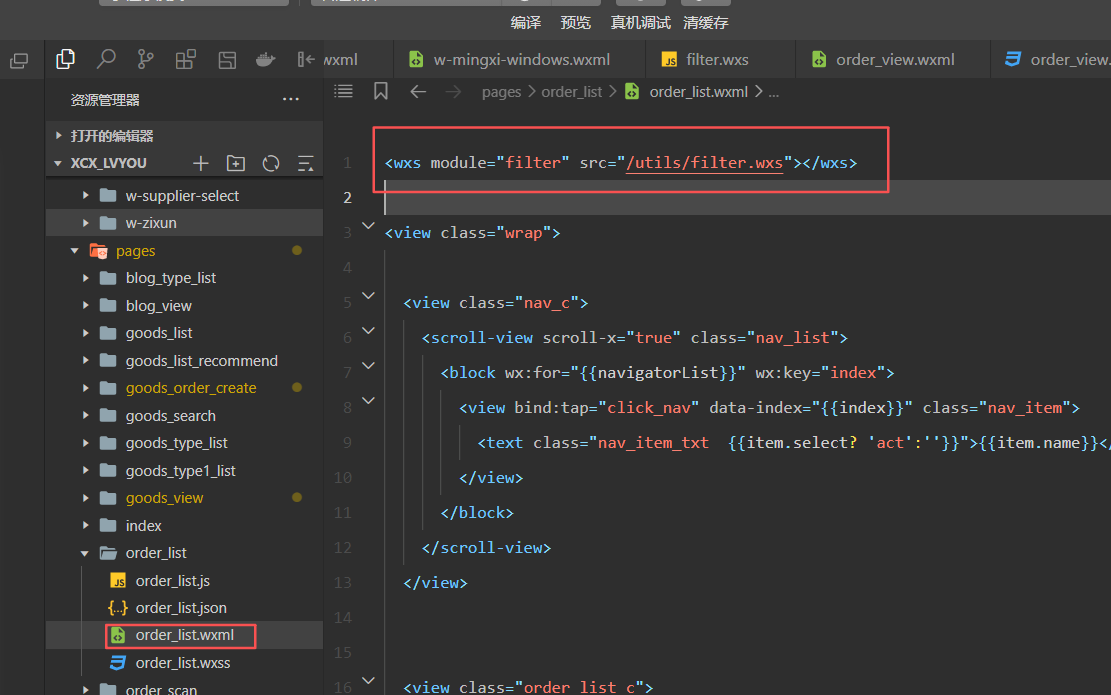The height and width of the screenshot is (695, 1111).
Task: Refresh the XCX_LVYOU explorer tree
Action: pyautogui.click(x=271, y=163)
